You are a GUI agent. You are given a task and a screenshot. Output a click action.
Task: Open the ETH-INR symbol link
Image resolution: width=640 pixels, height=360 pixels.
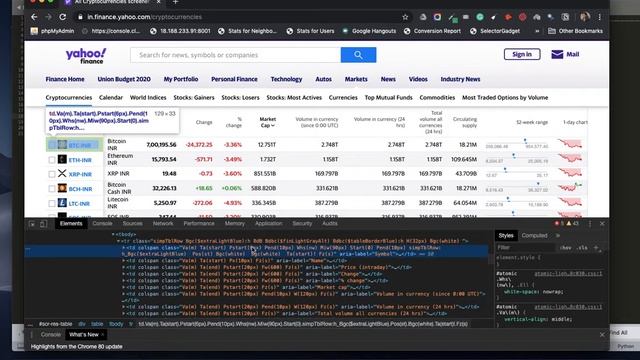(x=80, y=160)
